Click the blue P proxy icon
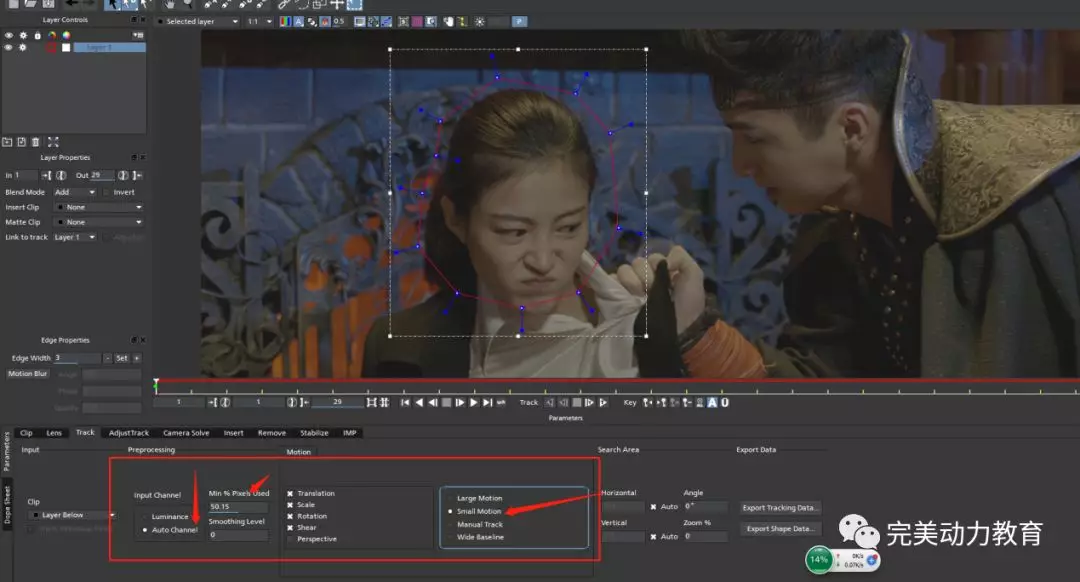The height and width of the screenshot is (582, 1080). tap(519, 21)
